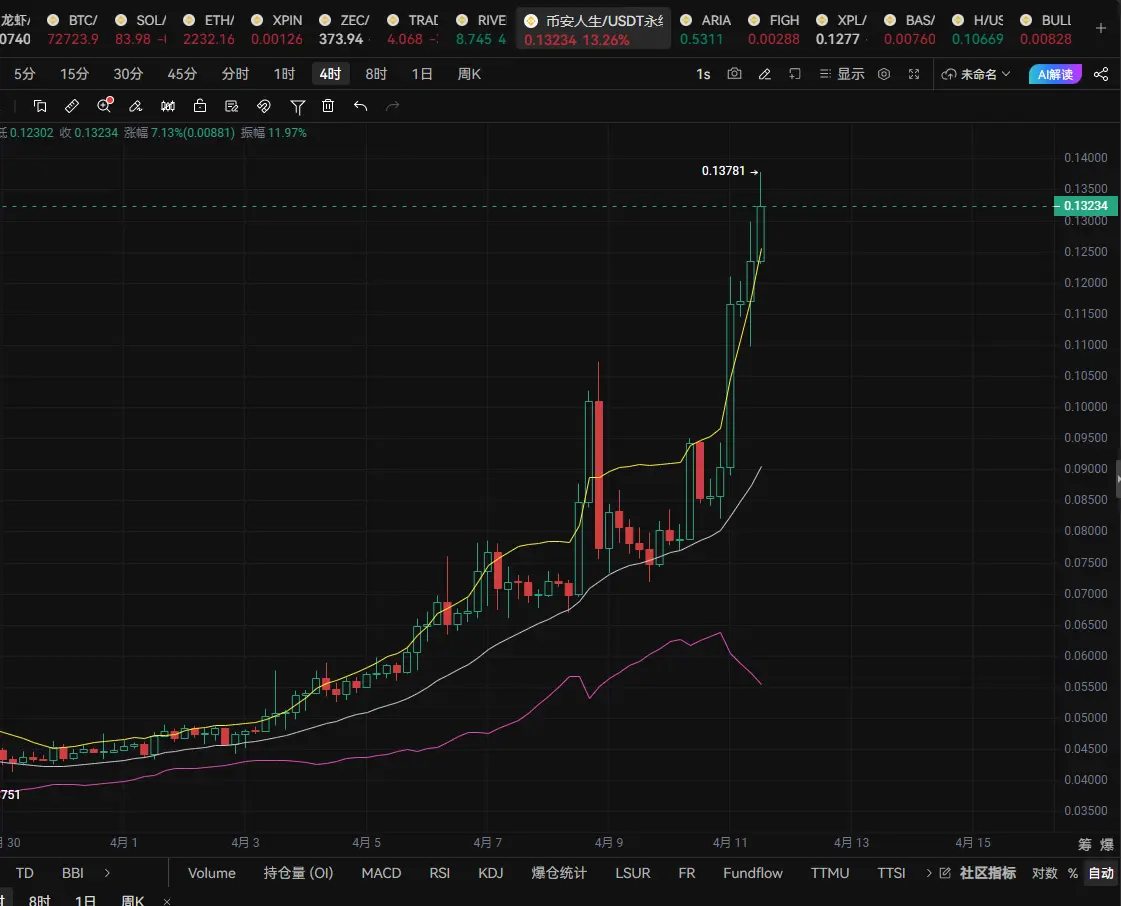Screen dimensions: 1121x906
Task: Click the drawing list edit icon
Action: coord(232,106)
